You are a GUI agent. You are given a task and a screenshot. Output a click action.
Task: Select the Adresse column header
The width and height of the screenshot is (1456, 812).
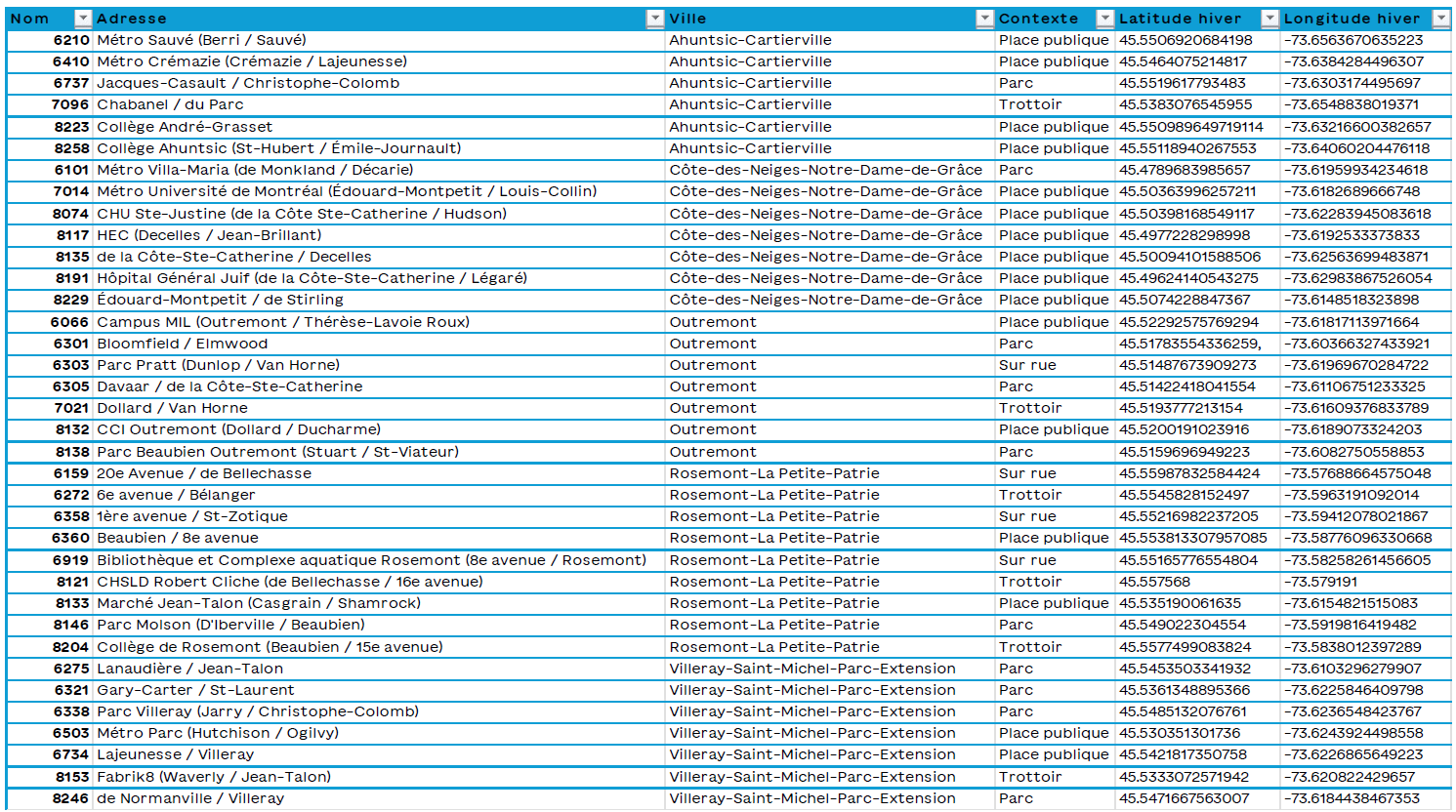379,19
